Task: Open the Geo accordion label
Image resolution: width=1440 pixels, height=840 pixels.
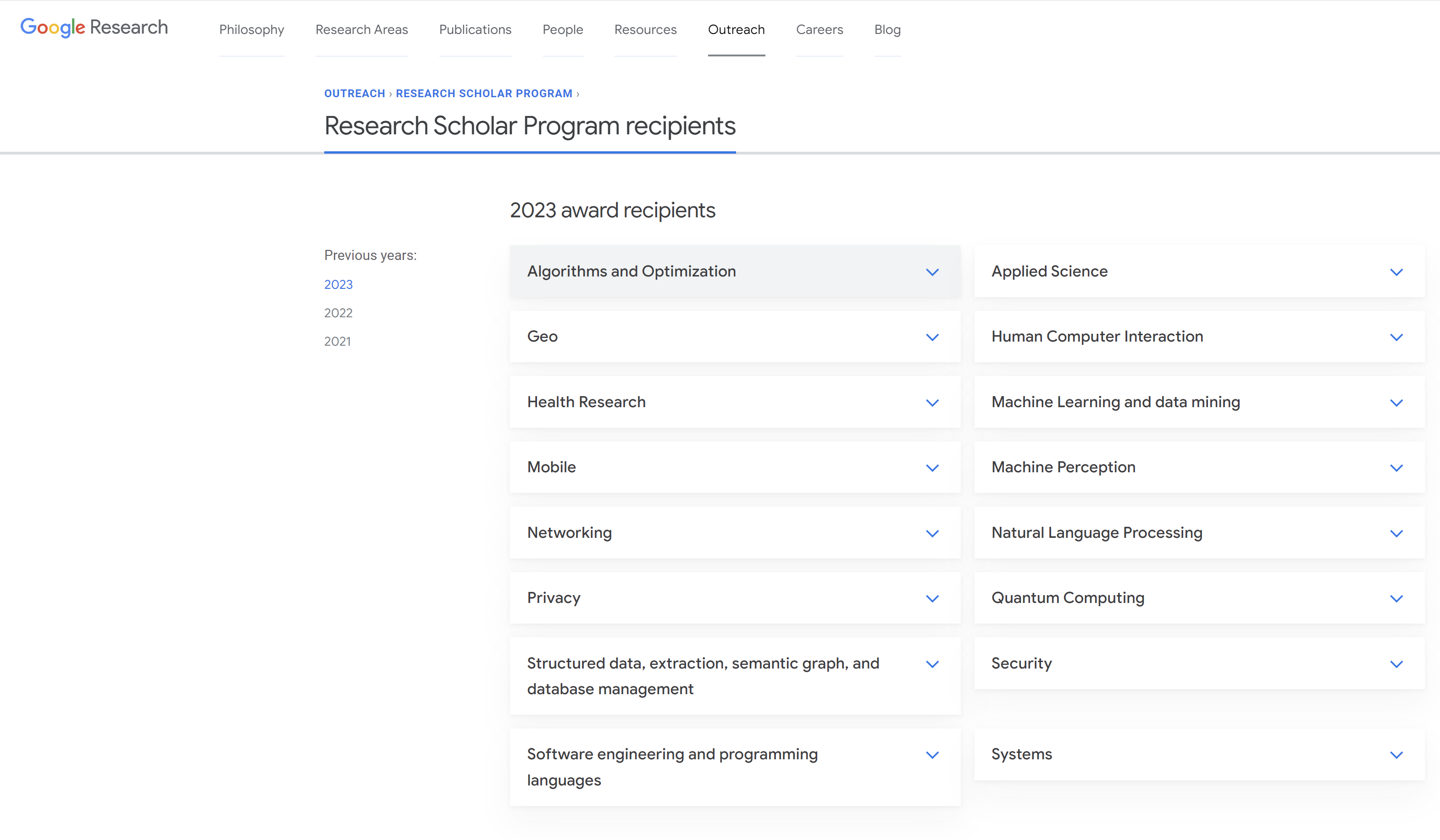Action: pyautogui.click(x=542, y=337)
